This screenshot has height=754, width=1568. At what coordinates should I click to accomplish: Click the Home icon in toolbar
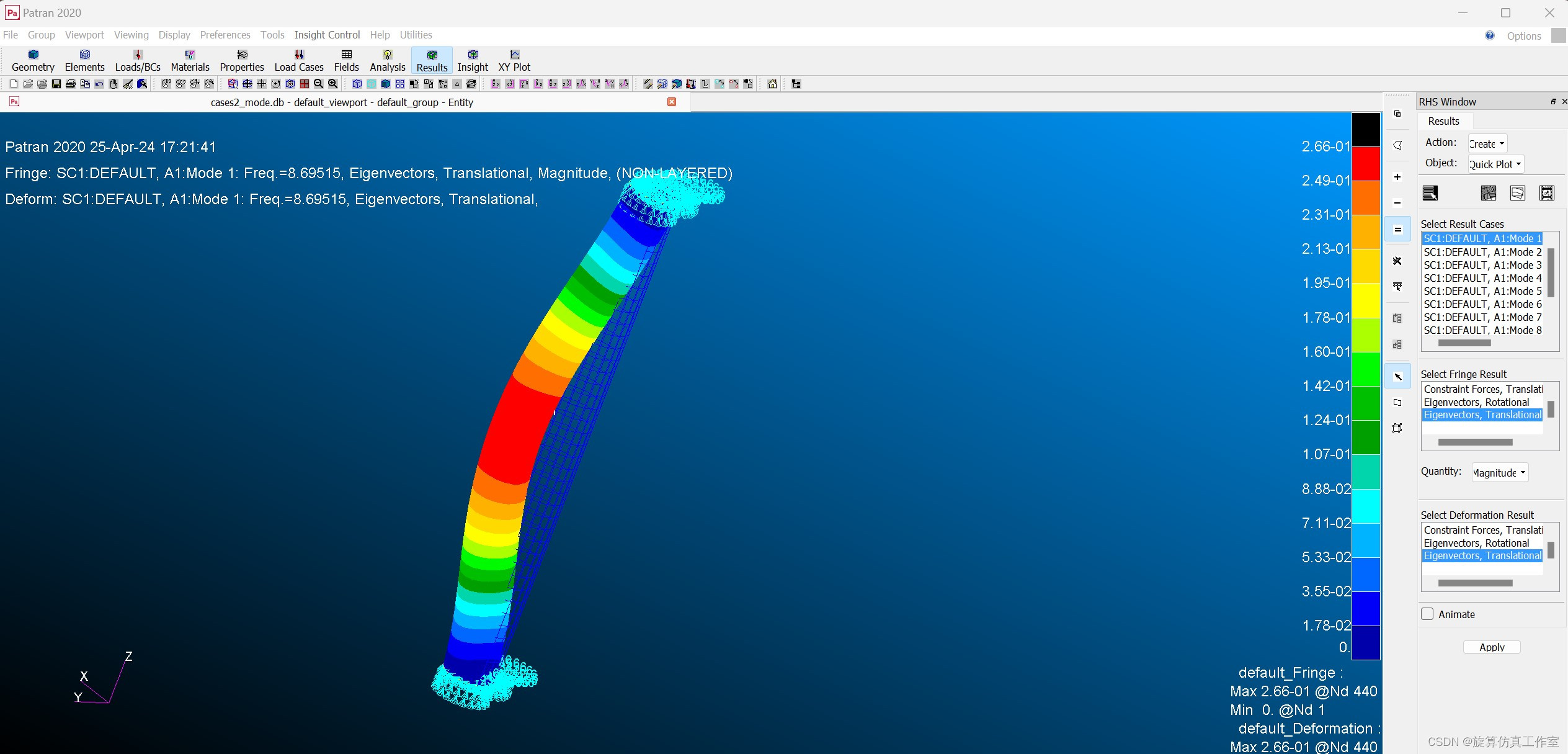[772, 84]
